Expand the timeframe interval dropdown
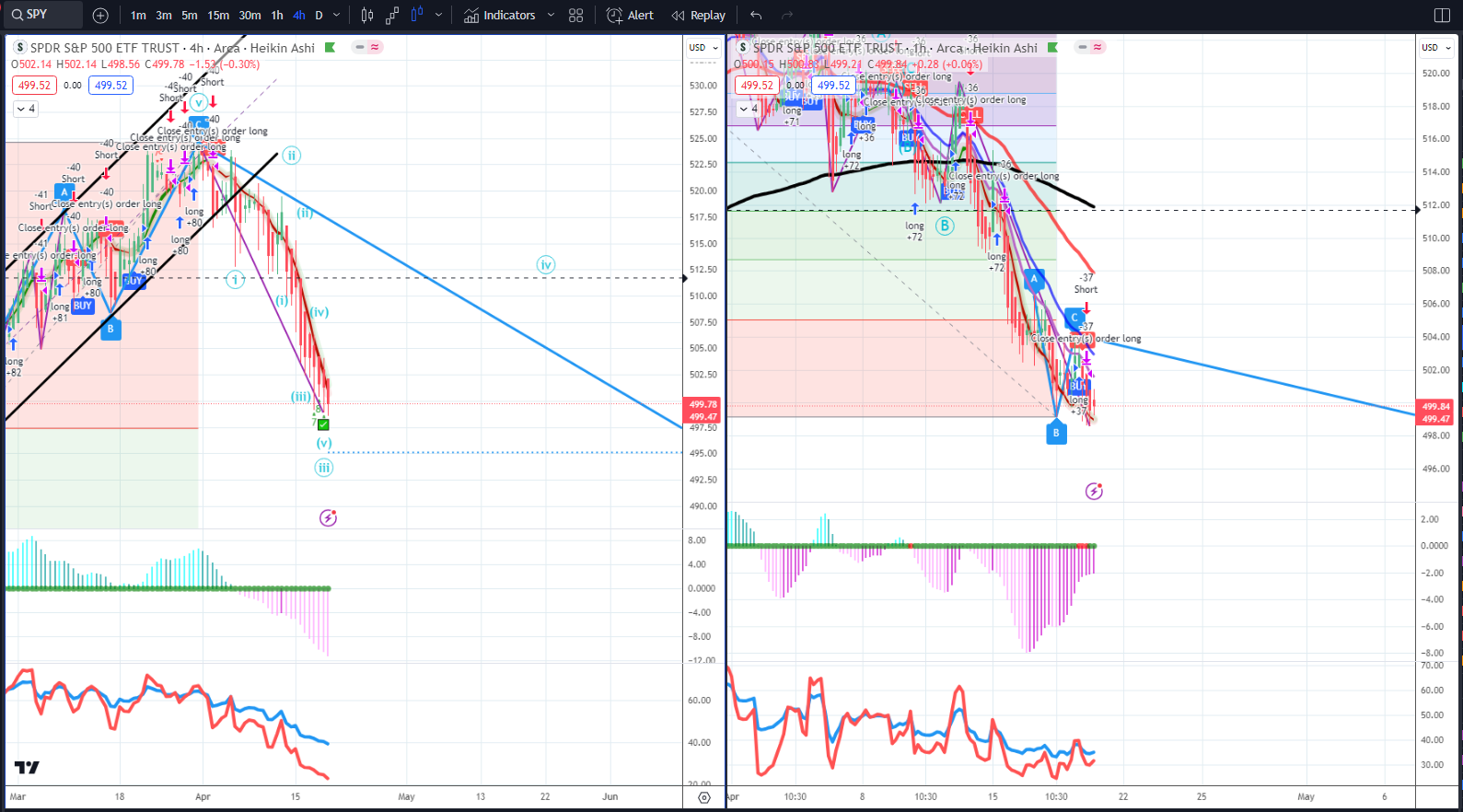Screen dimensions: 1463x812 [x=337, y=16]
